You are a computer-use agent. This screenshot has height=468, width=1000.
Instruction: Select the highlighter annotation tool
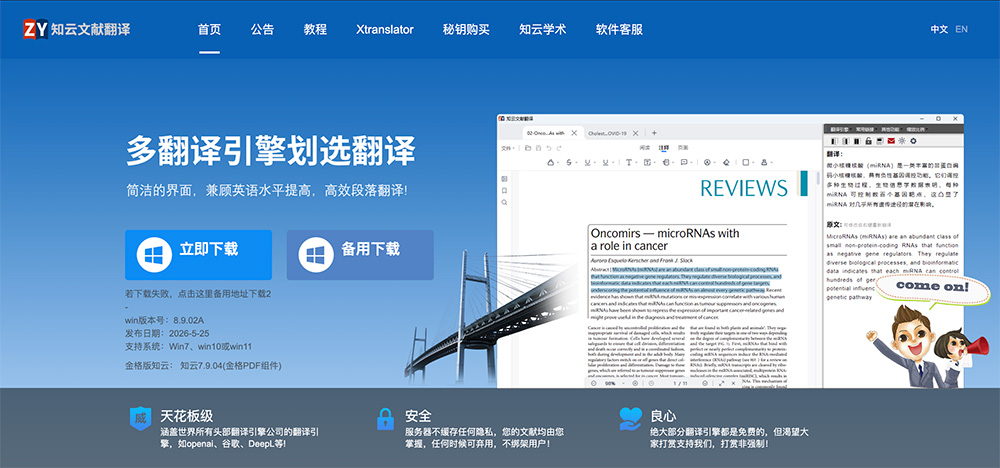click(550, 163)
